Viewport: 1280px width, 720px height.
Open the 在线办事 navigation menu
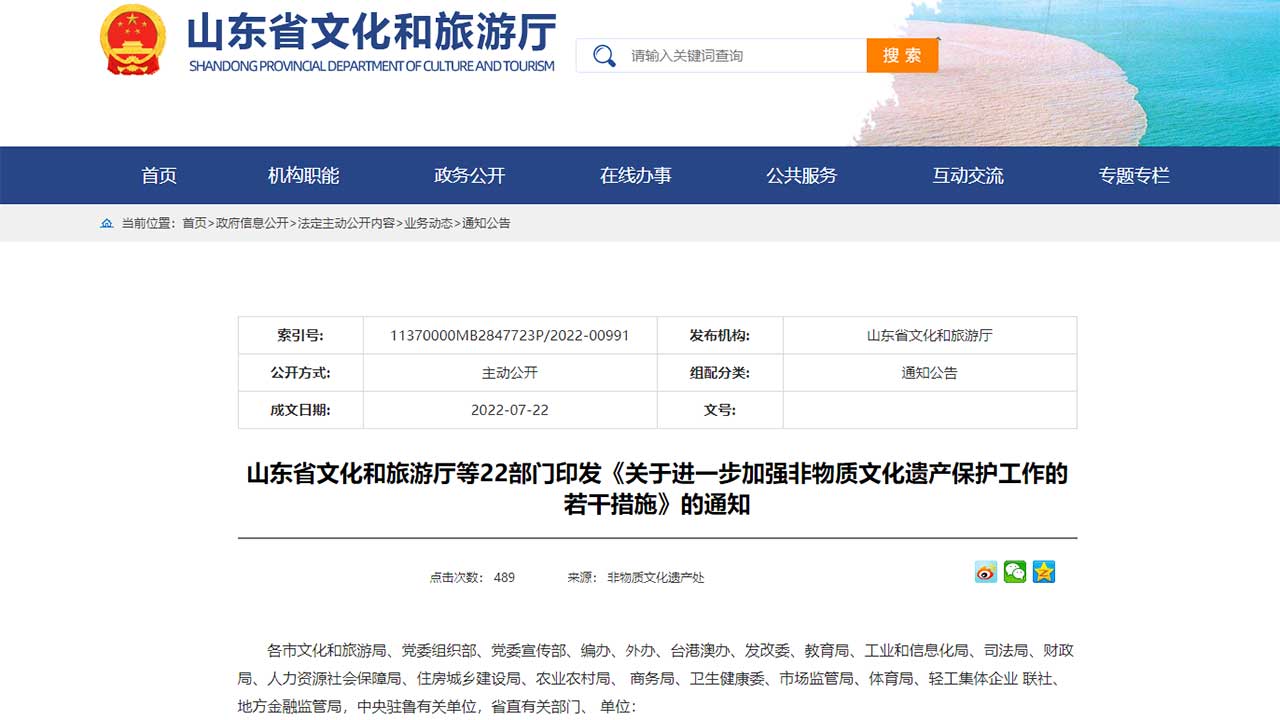click(x=637, y=175)
